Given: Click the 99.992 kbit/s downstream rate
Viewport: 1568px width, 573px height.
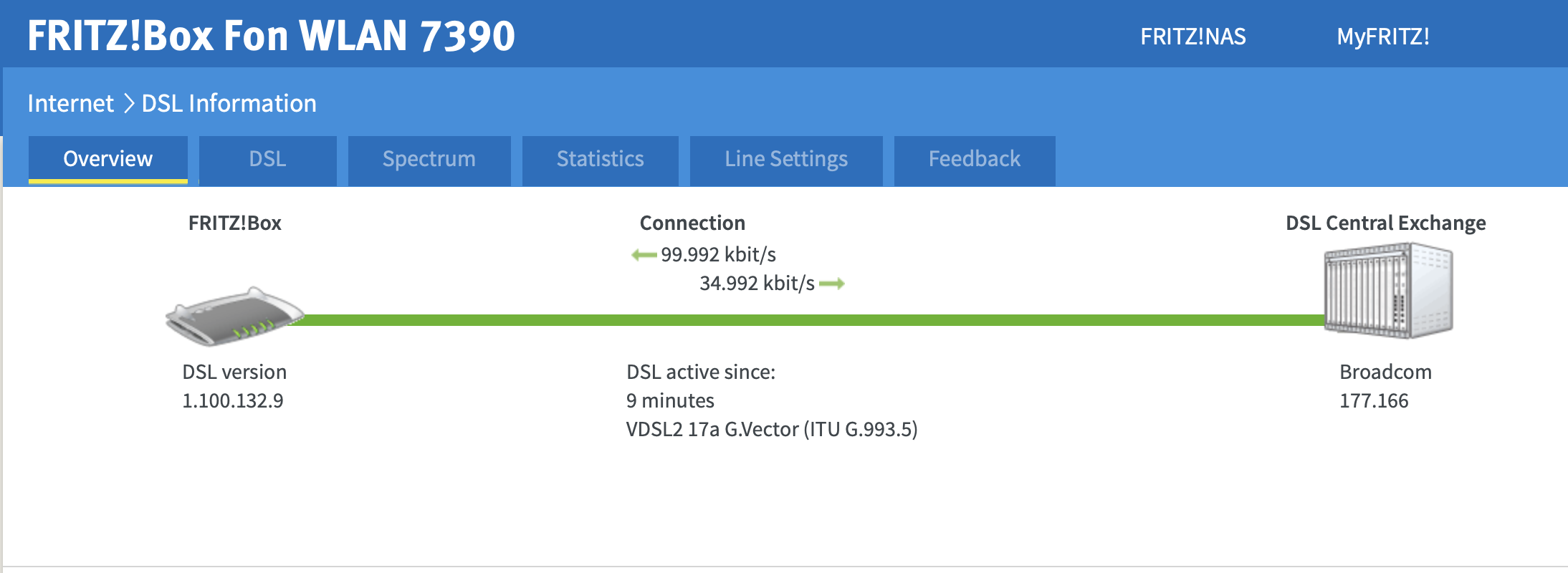Looking at the screenshot, I should (718, 255).
